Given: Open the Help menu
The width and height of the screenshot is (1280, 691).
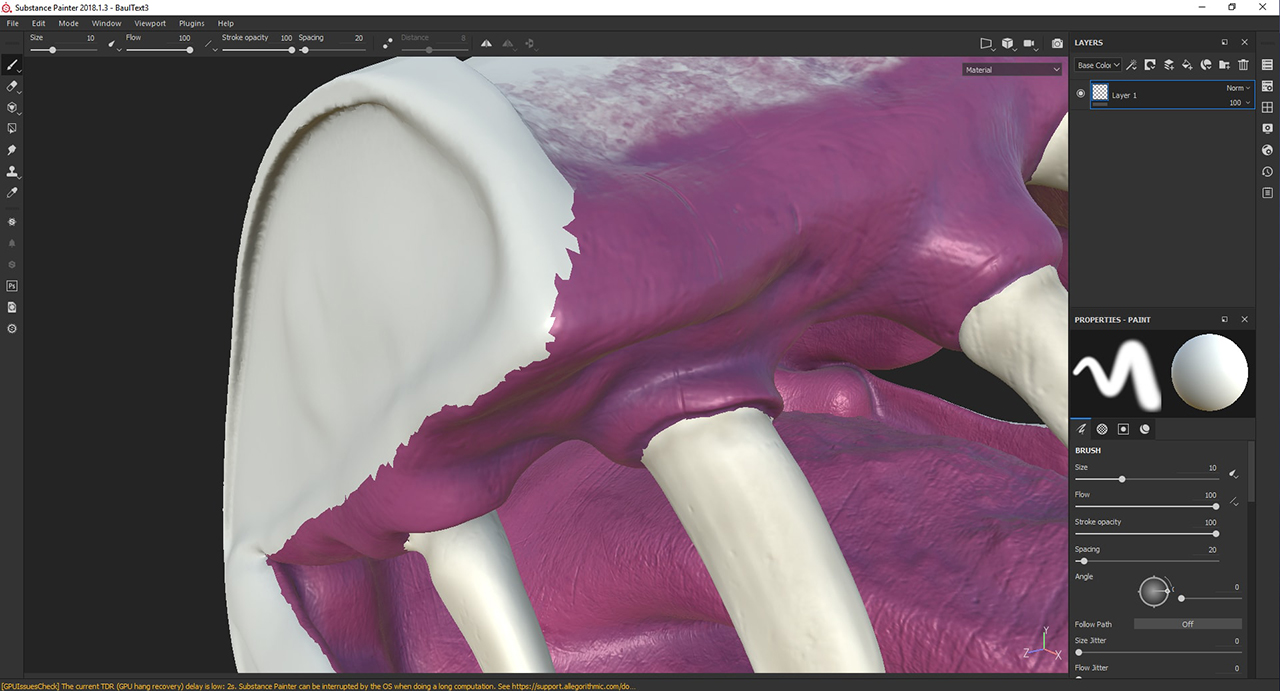Looking at the screenshot, I should coord(225,23).
